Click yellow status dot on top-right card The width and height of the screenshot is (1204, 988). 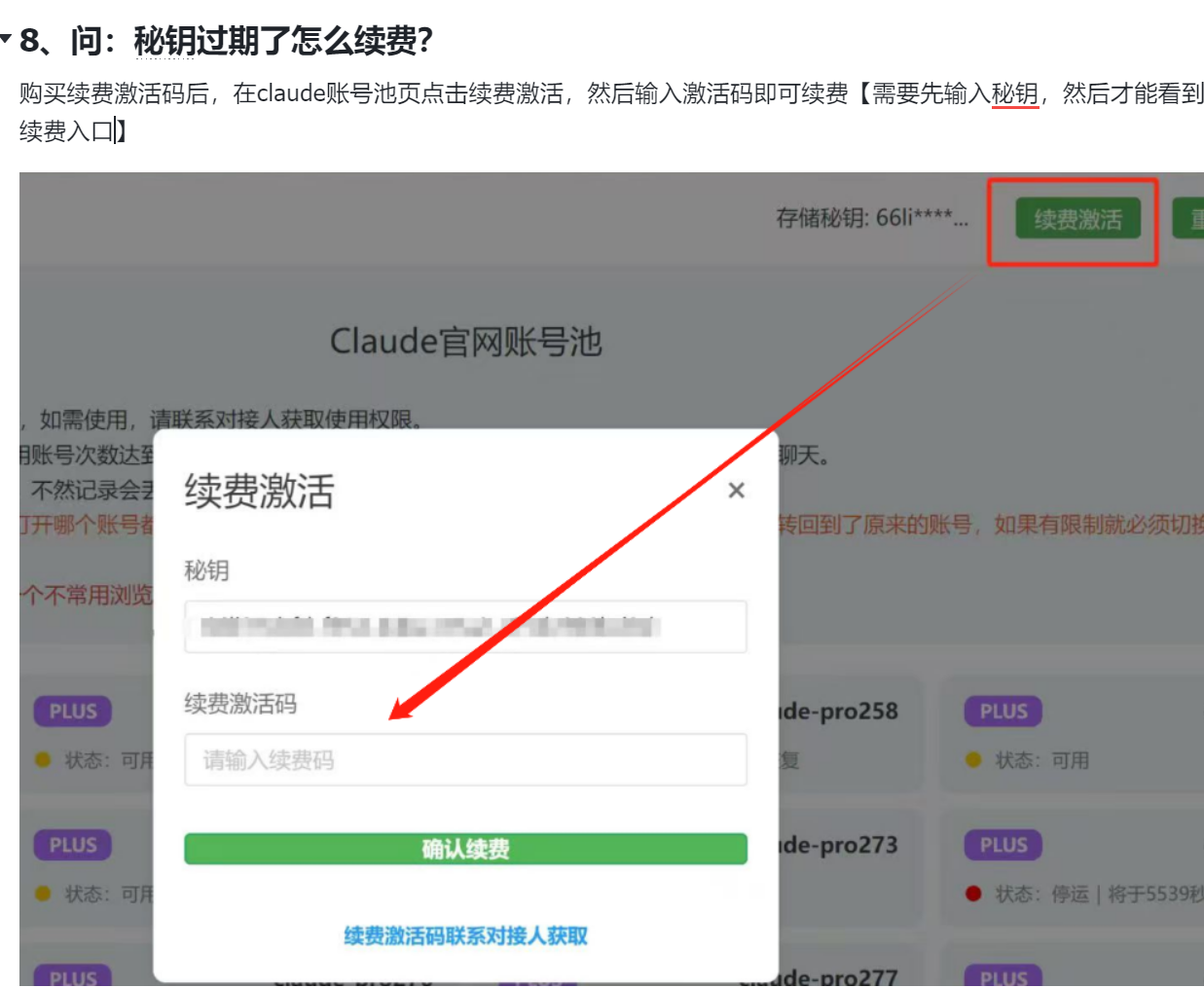(x=973, y=760)
